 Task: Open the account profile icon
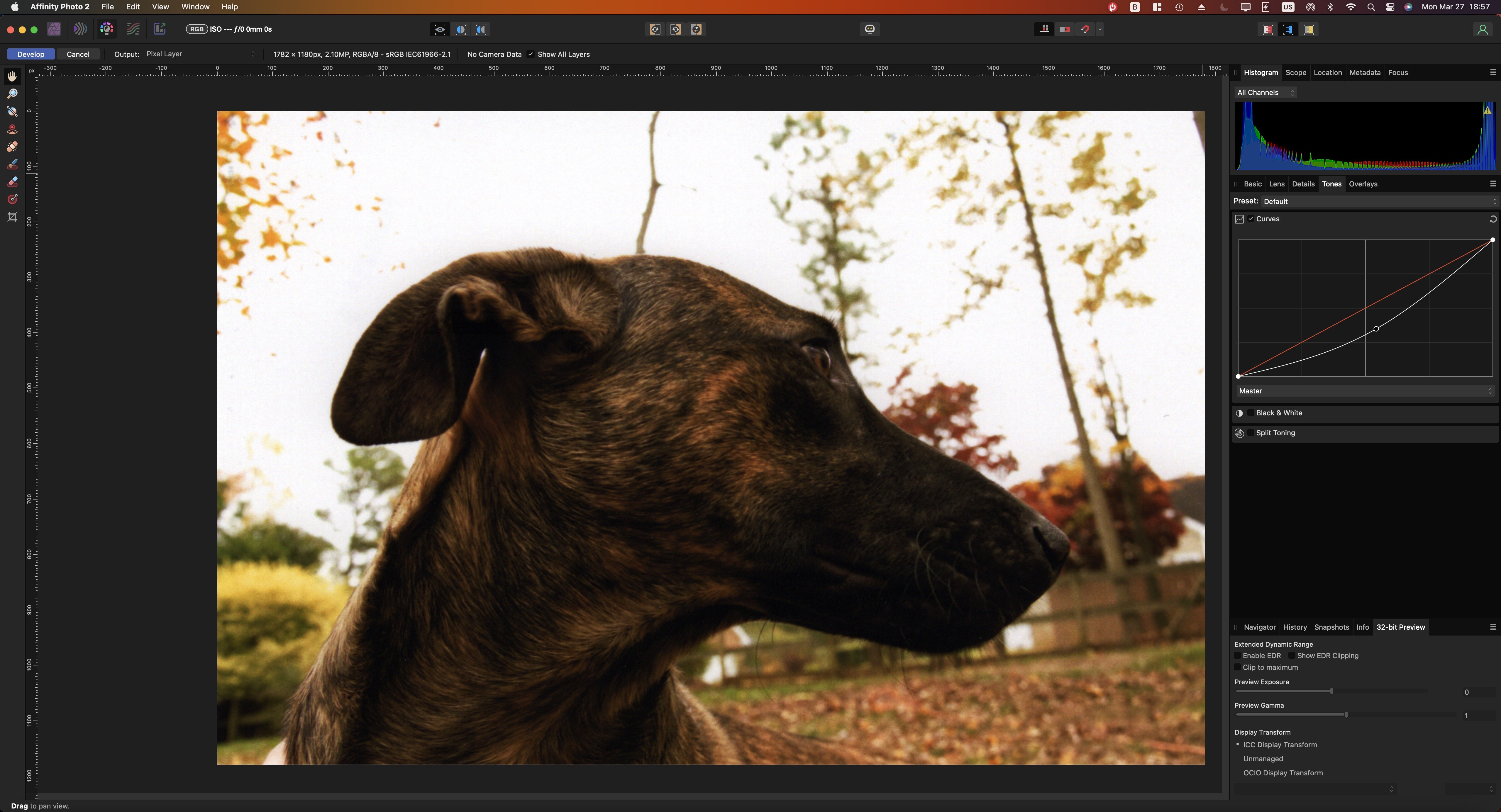[1482, 30]
